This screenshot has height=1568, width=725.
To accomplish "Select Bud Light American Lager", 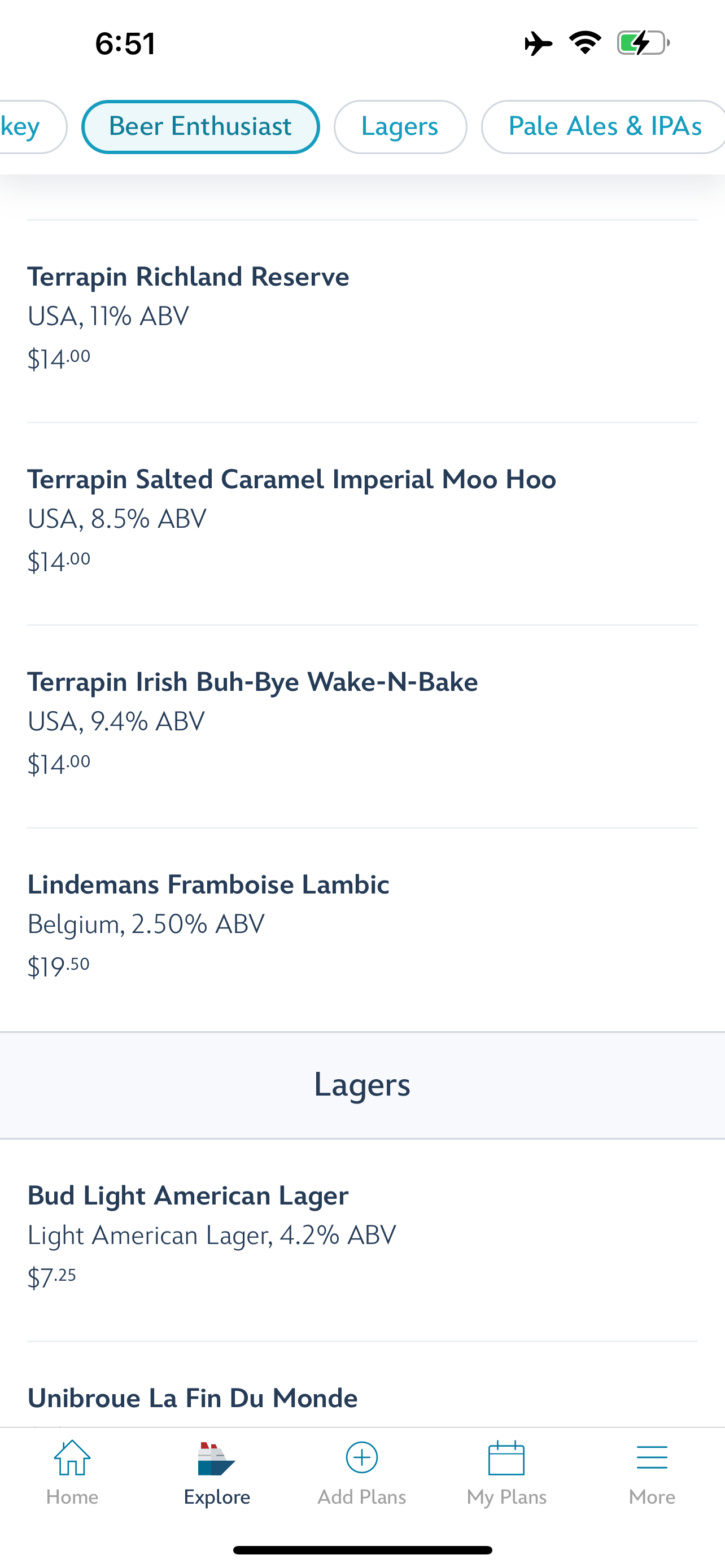I will pos(362,1240).
